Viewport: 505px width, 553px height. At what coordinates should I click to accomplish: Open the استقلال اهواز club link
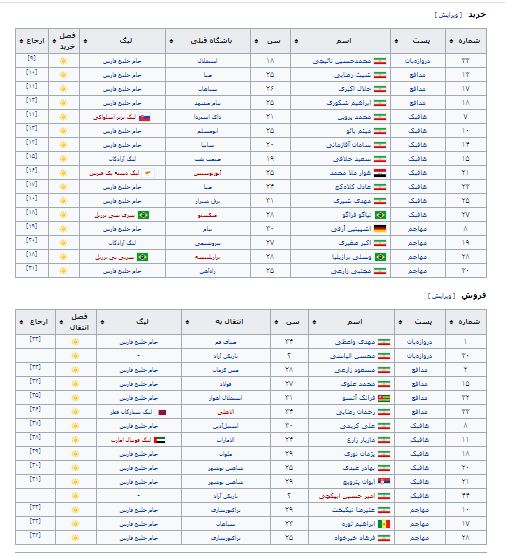[x=225, y=398]
